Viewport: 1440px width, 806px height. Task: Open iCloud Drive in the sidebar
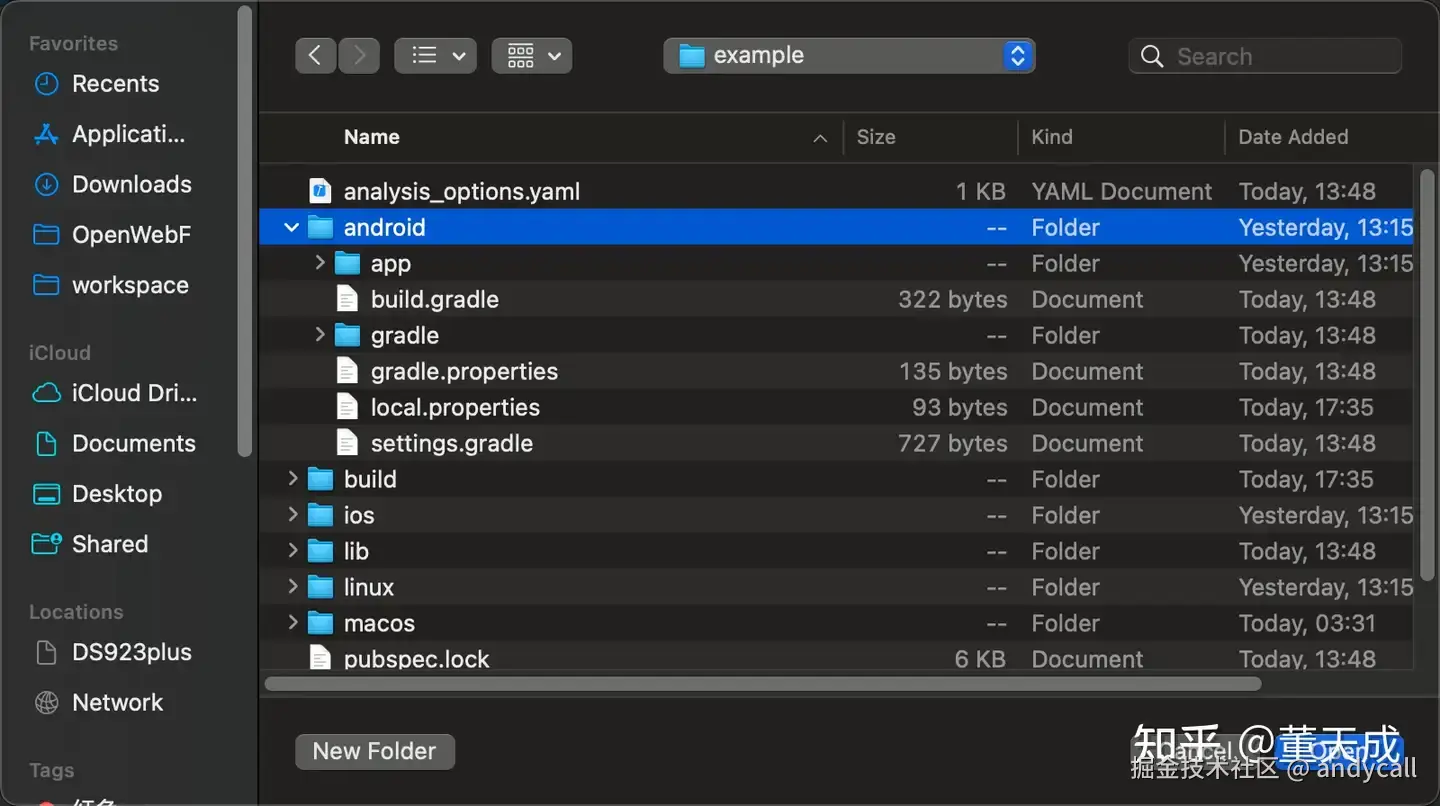(134, 393)
